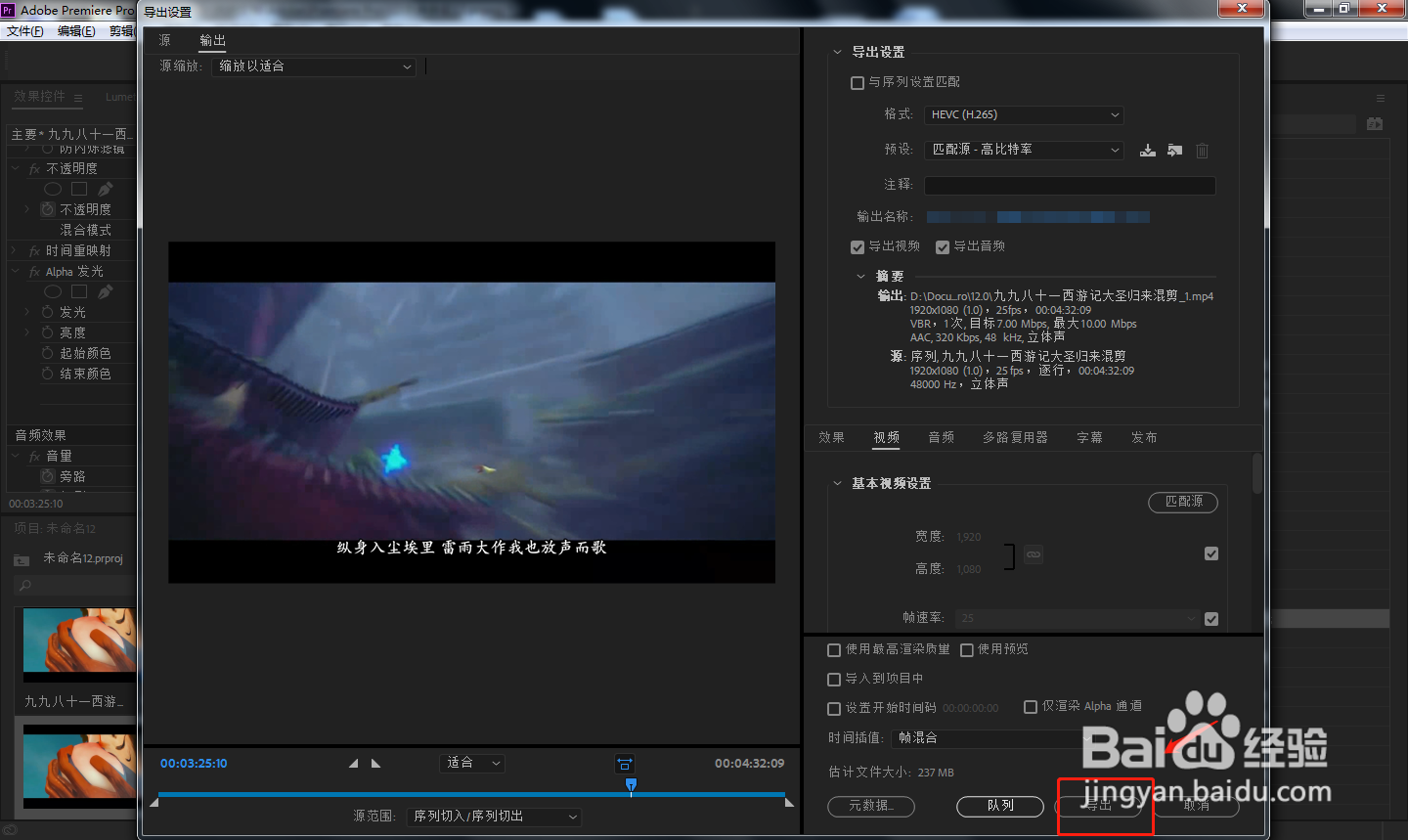Open 源缩放 缩放以适合 dropdown
Screen dimensions: 1408x840
click(x=313, y=66)
